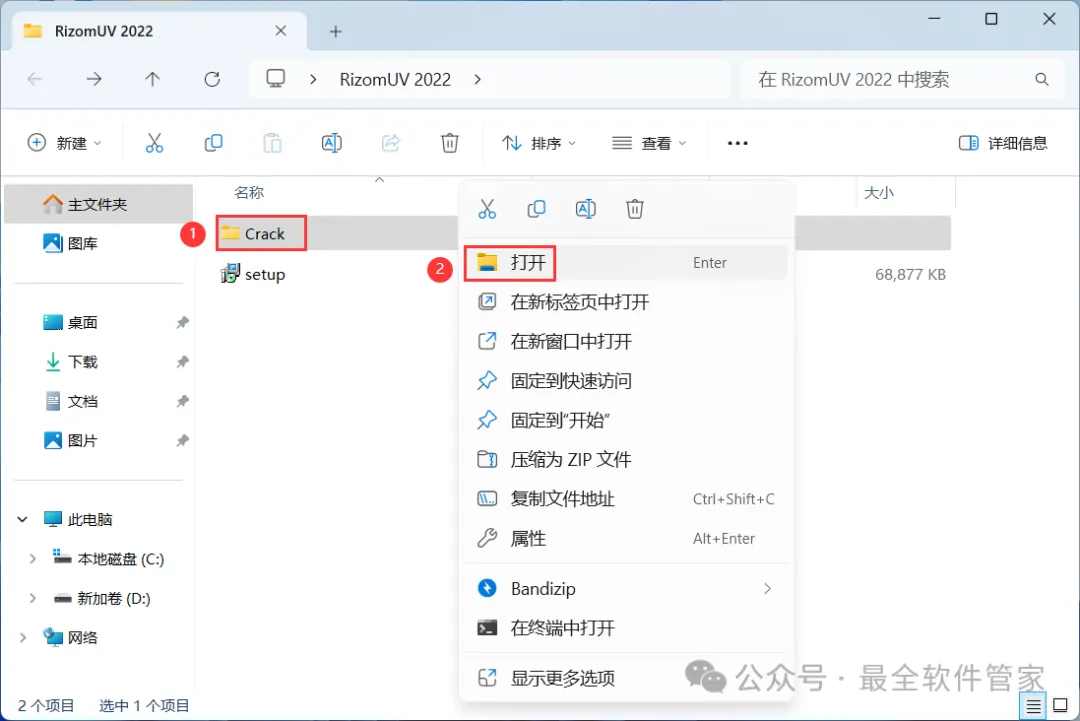Choose 打开 in the context menu
The height and width of the screenshot is (721, 1080).
[625, 262]
